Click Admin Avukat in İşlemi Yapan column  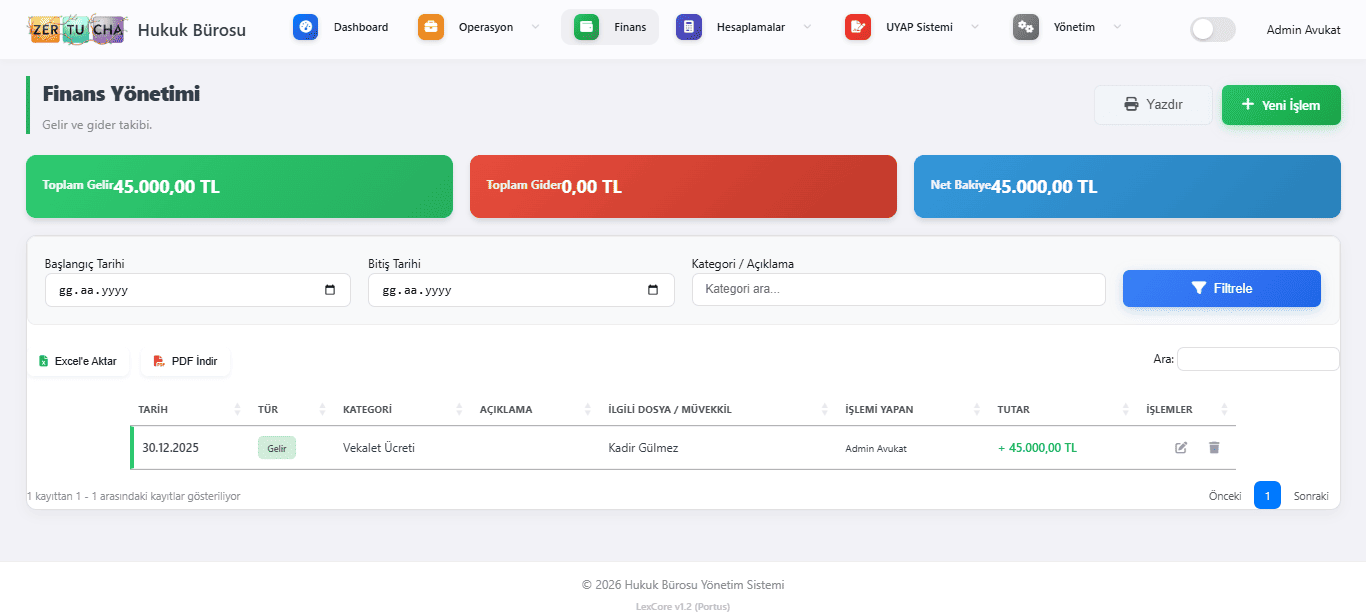(876, 449)
